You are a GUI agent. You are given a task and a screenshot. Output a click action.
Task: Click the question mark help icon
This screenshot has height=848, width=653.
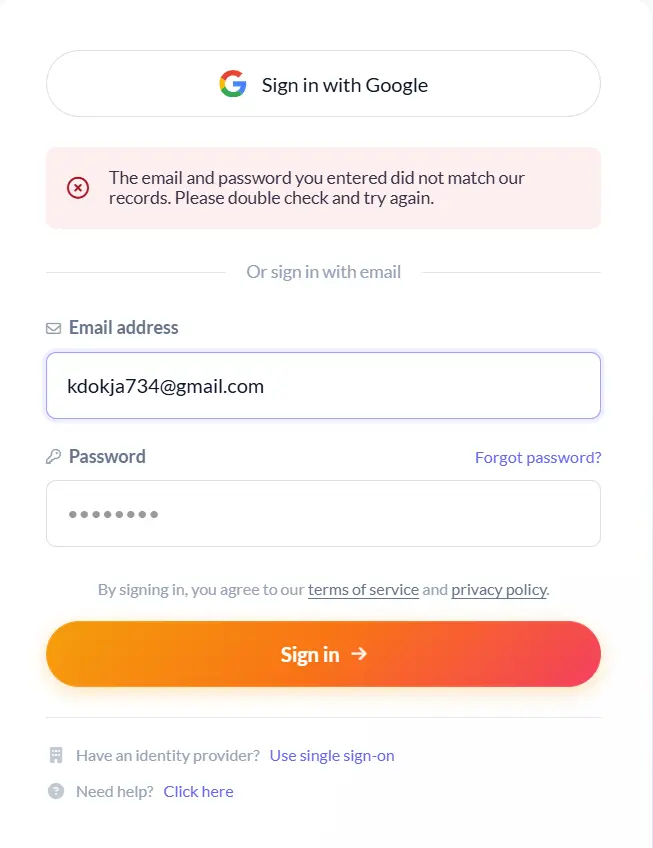[x=56, y=791]
